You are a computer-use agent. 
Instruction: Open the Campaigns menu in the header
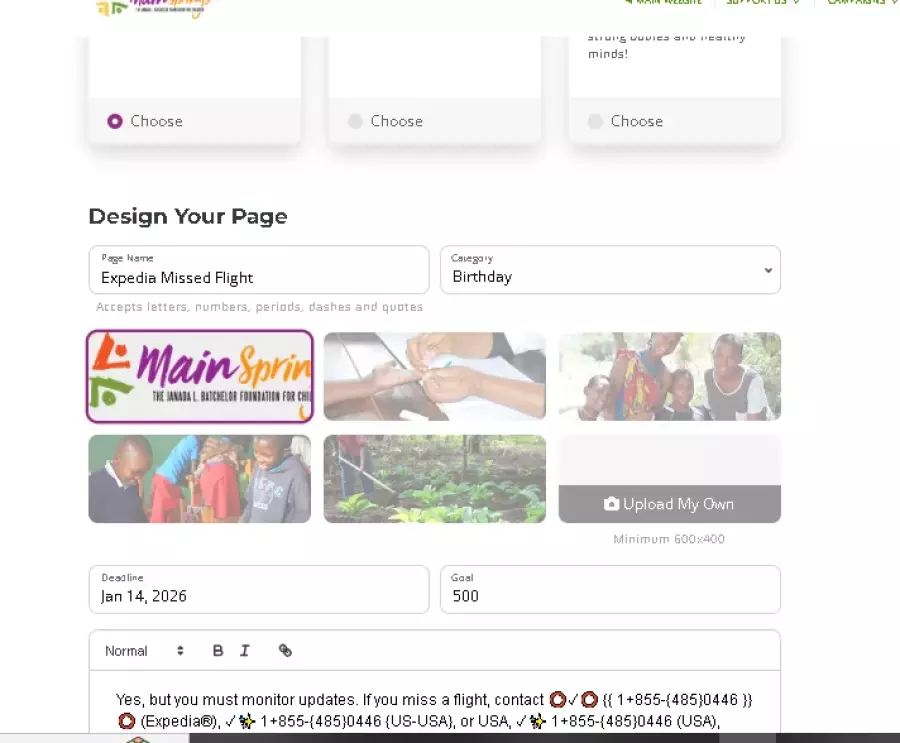click(861, 2)
